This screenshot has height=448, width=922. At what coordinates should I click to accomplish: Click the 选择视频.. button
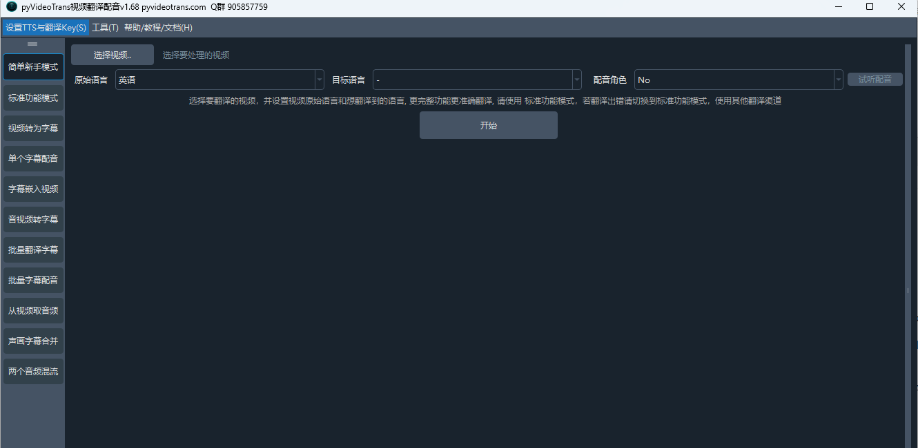point(112,55)
